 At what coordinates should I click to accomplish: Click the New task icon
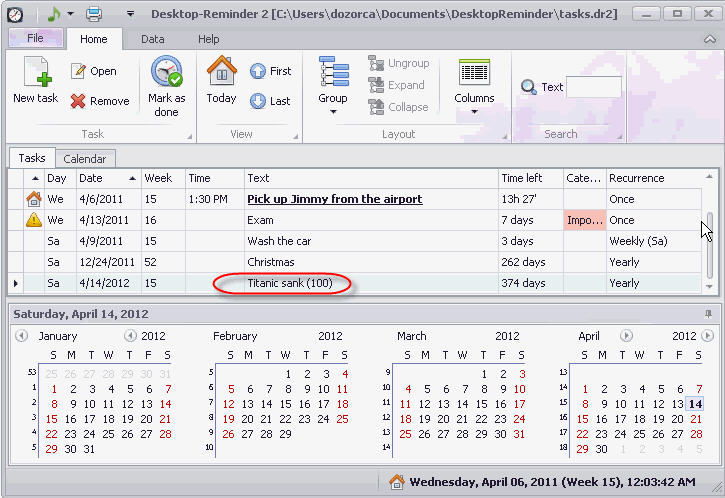(x=37, y=72)
